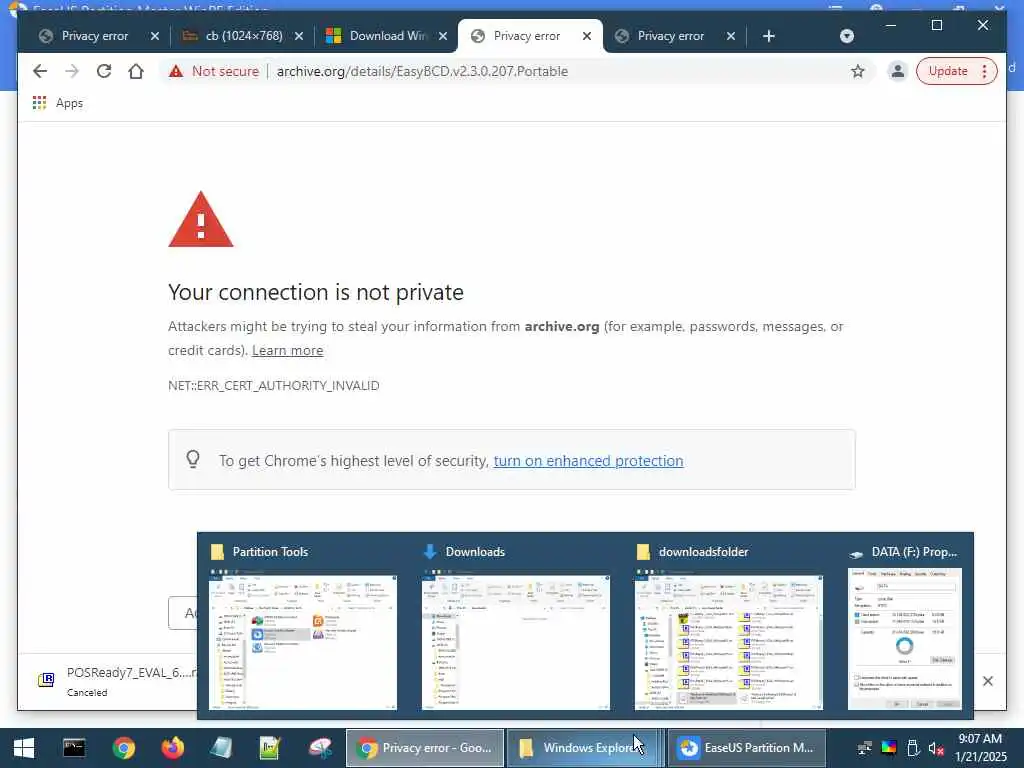The image size is (1024, 768).
Task: Open the tab search dropdown
Action: 846,36
